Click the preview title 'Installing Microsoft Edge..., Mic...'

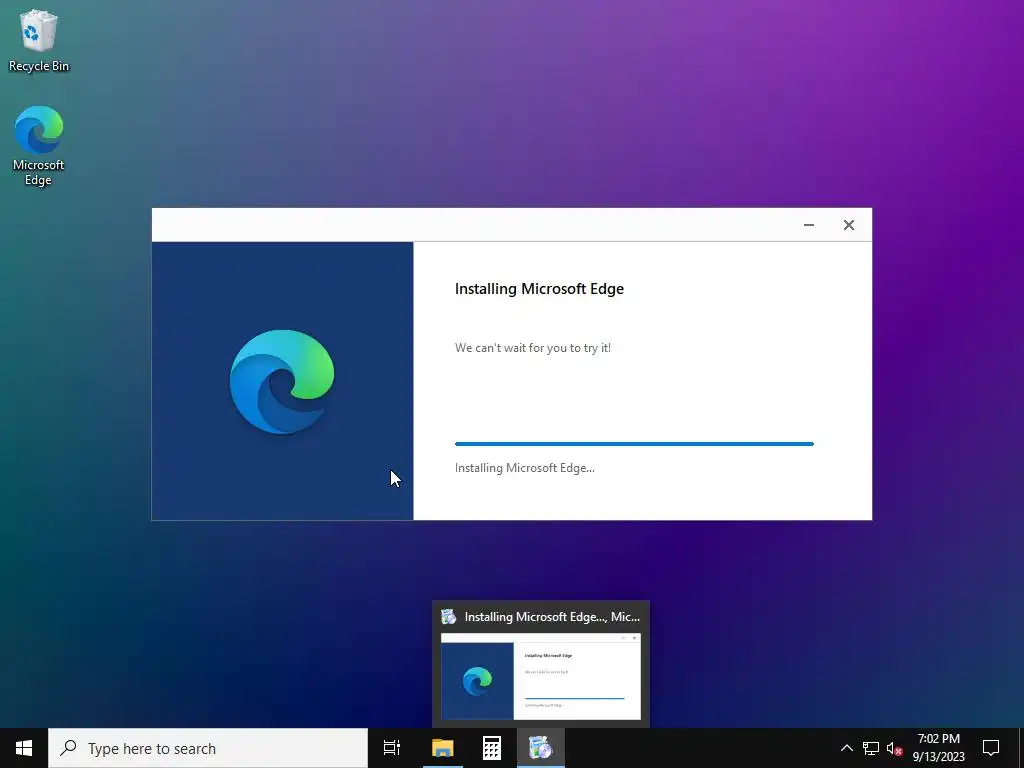point(552,616)
